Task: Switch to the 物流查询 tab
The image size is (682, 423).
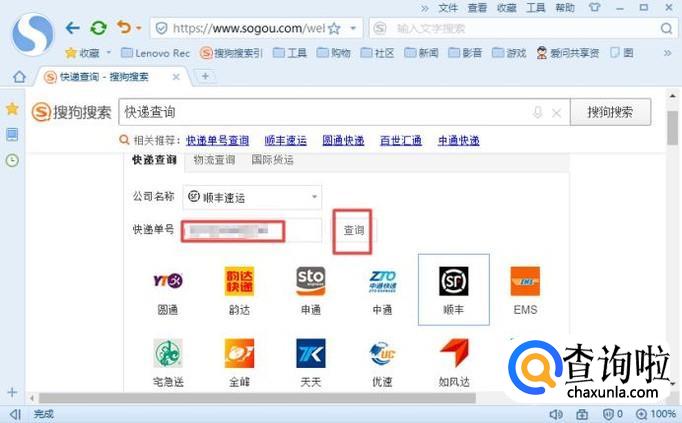Action: pos(214,160)
